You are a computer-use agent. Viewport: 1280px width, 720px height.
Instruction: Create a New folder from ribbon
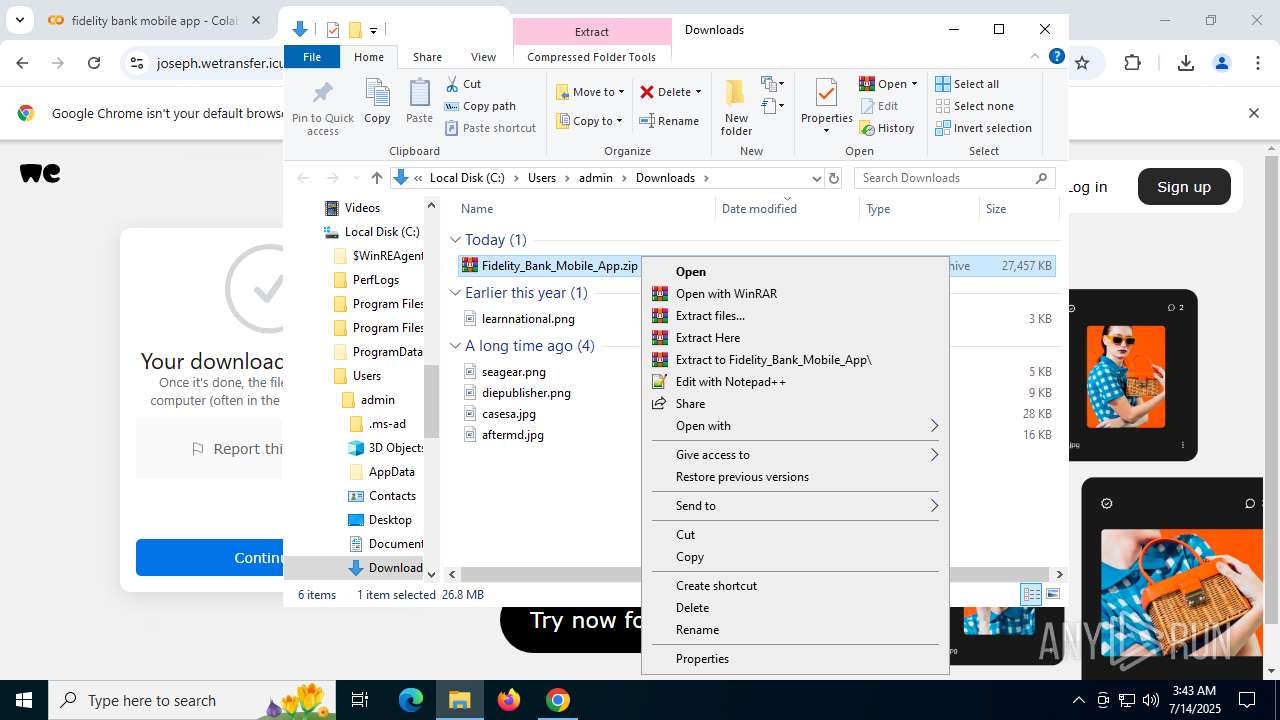[x=736, y=108]
